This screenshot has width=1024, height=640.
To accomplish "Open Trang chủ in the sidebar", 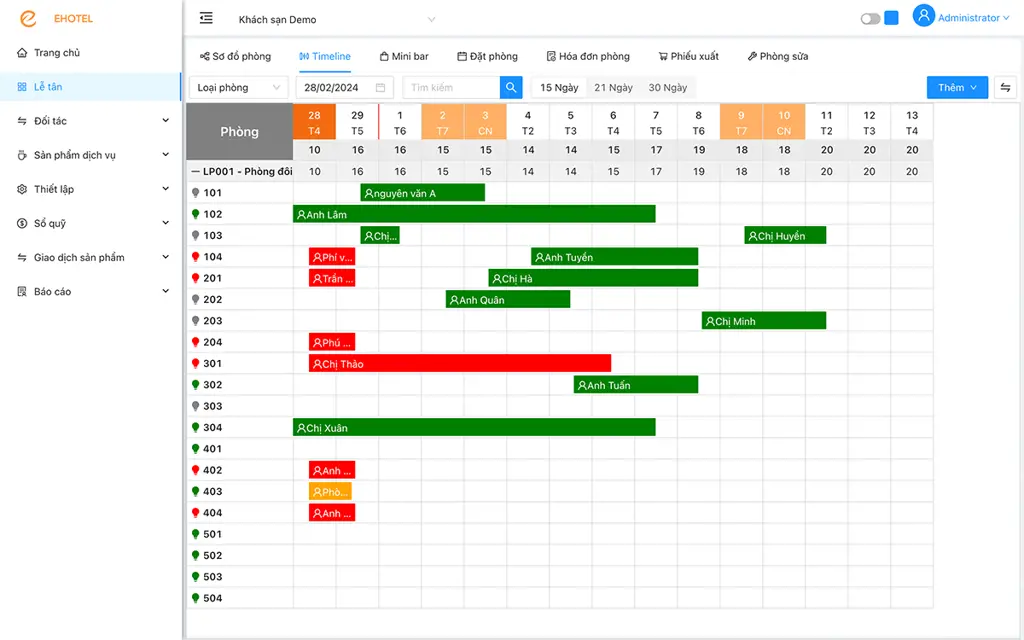I will (91, 52).
